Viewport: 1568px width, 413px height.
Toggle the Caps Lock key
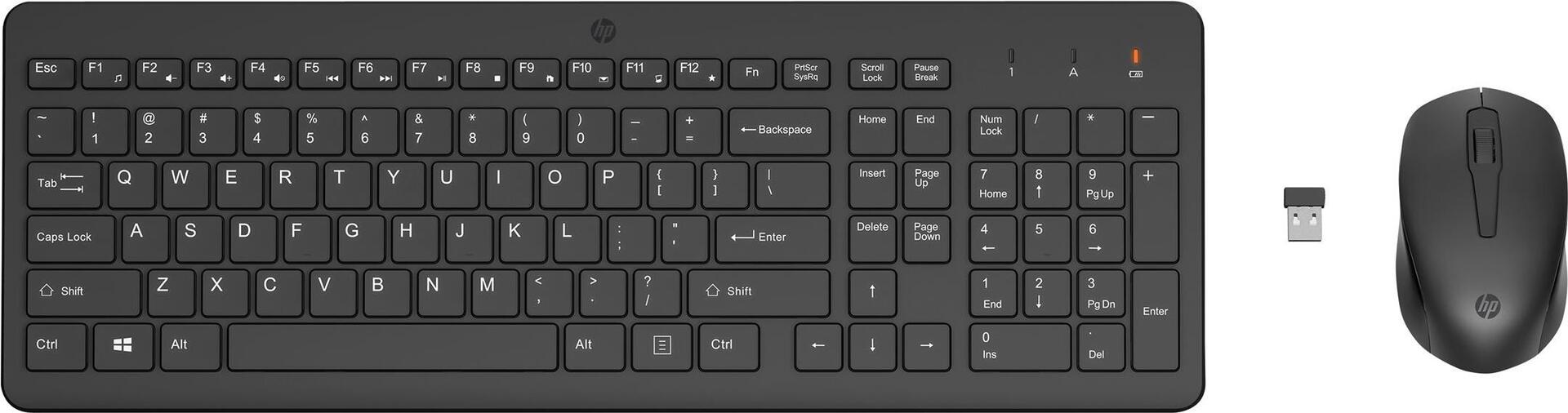(x=71, y=239)
